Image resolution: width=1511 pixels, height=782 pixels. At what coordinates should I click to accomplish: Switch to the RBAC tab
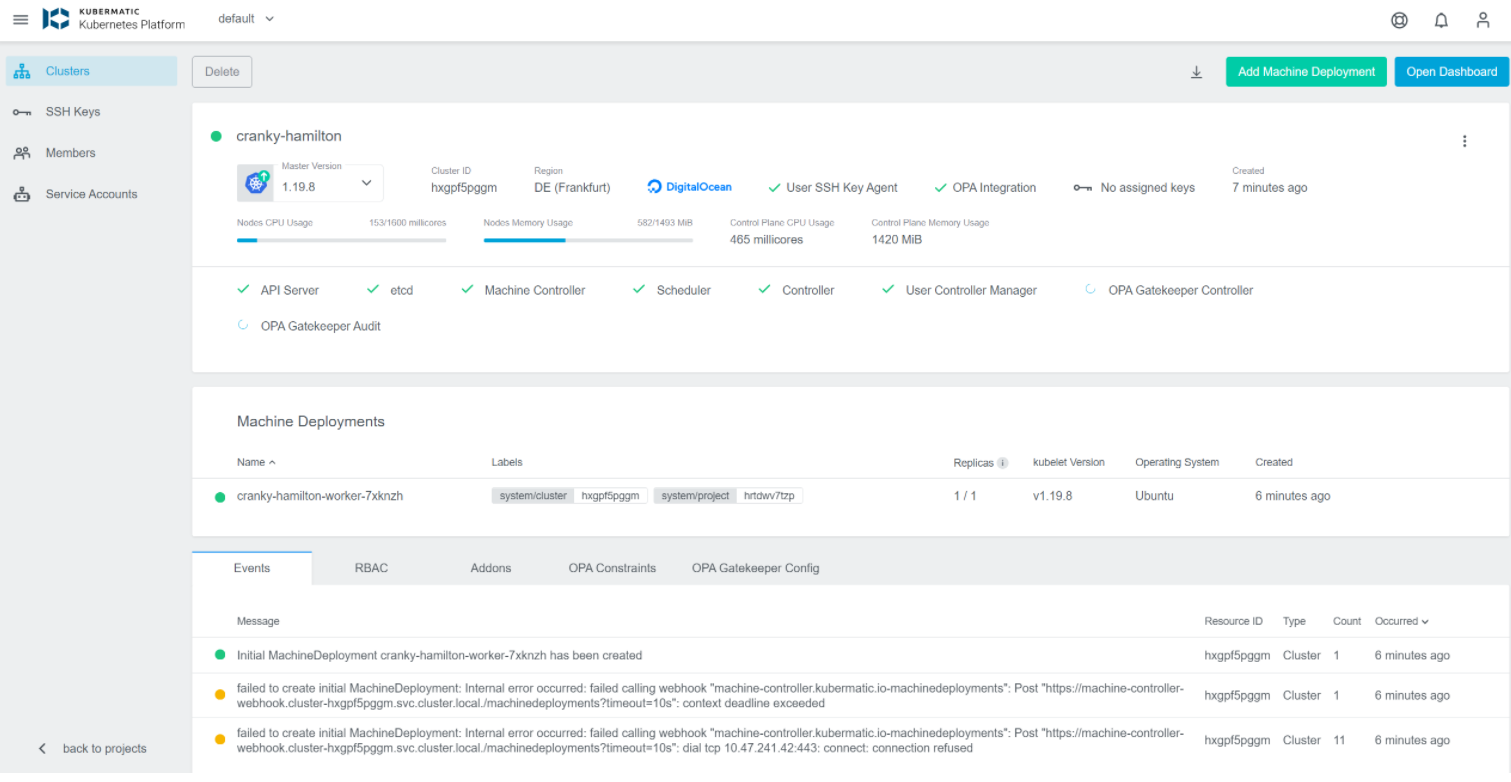tap(371, 567)
